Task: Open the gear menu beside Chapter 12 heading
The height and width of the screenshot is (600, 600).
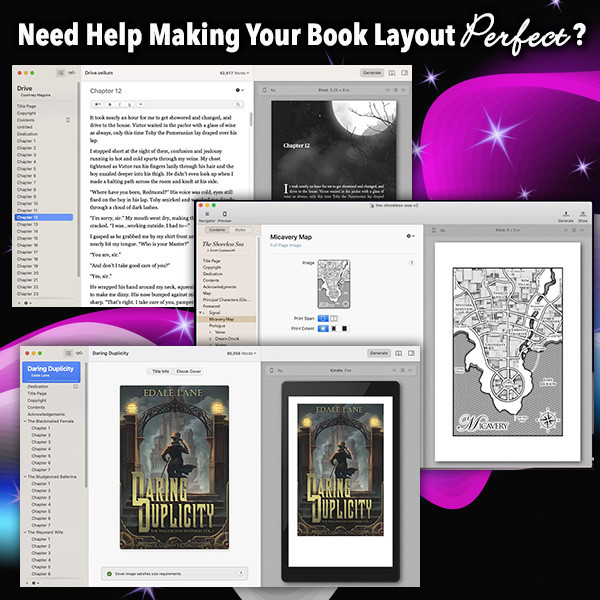Action: pos(238,90)
